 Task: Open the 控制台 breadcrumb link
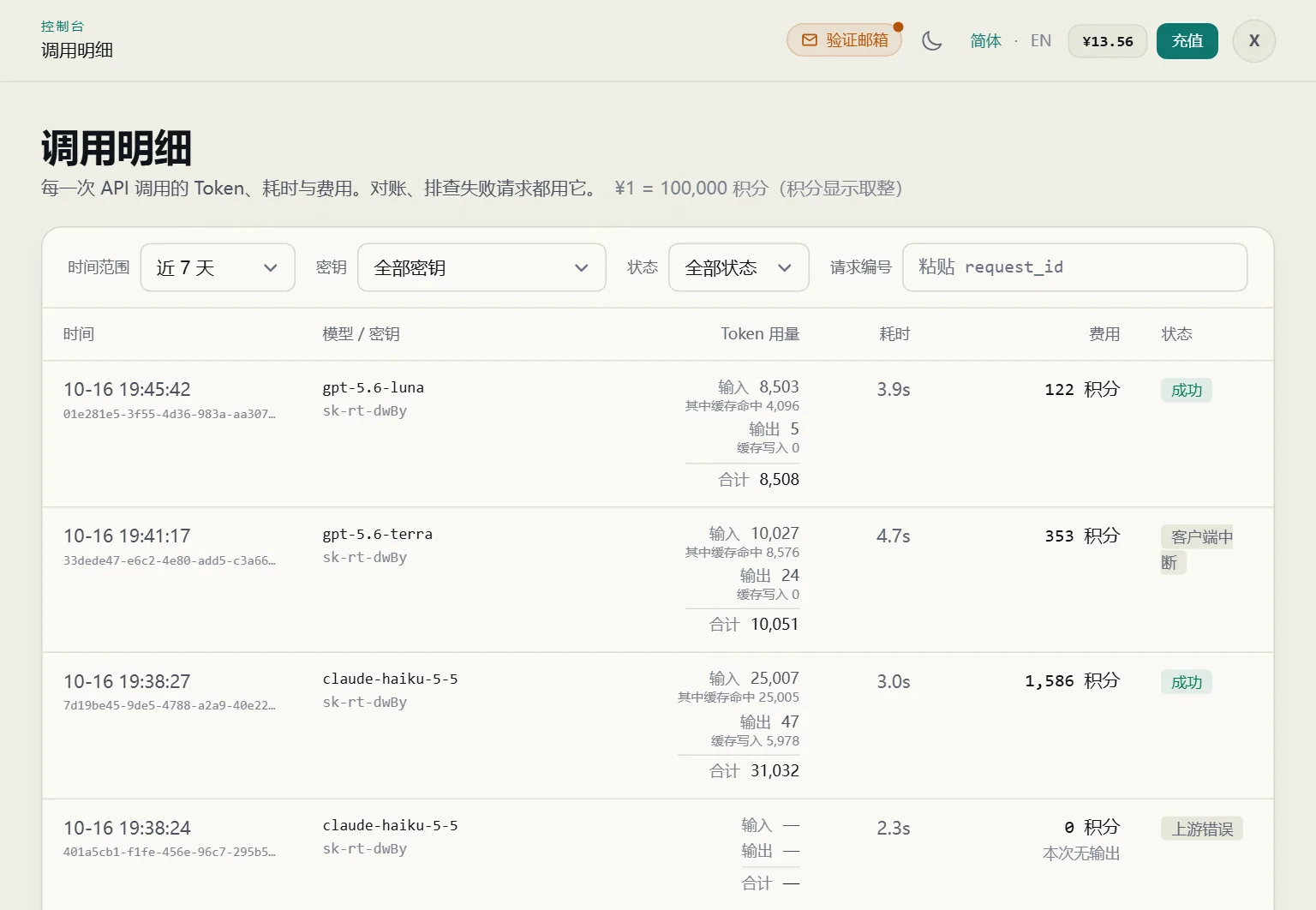point(63,27)
